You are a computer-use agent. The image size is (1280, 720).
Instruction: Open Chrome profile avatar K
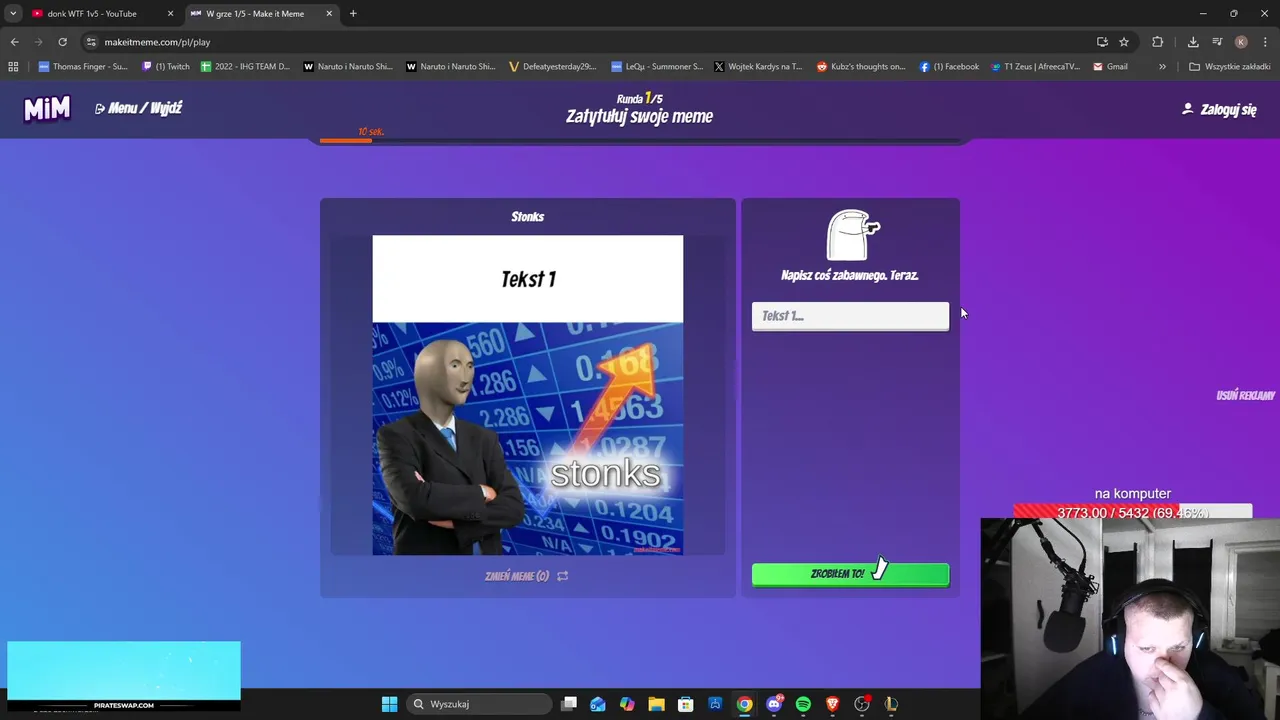[1241, 42]
